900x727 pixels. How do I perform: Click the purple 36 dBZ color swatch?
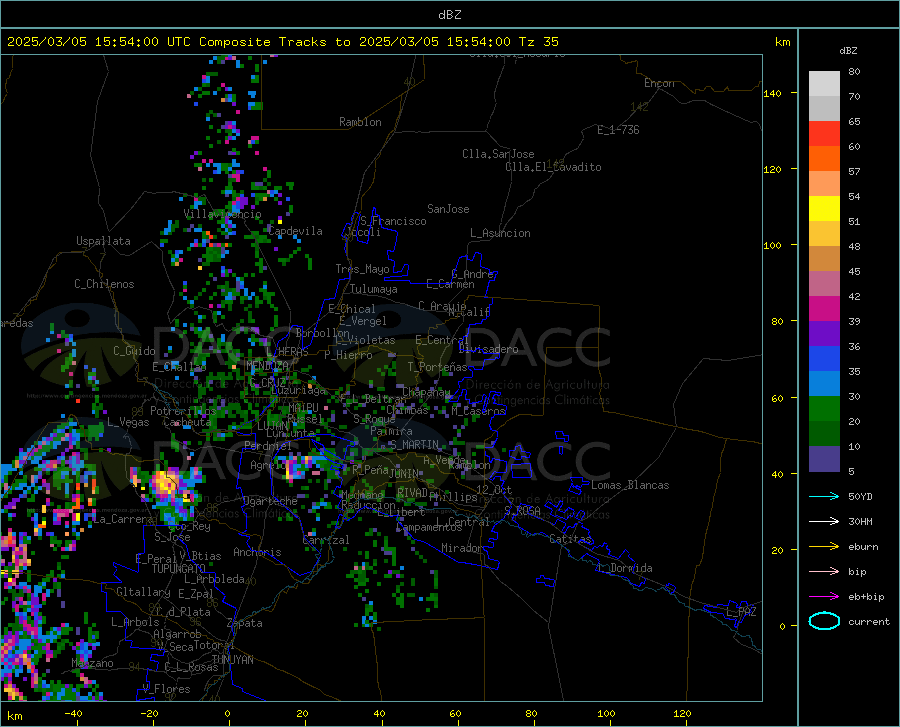(x=824, y=334)
